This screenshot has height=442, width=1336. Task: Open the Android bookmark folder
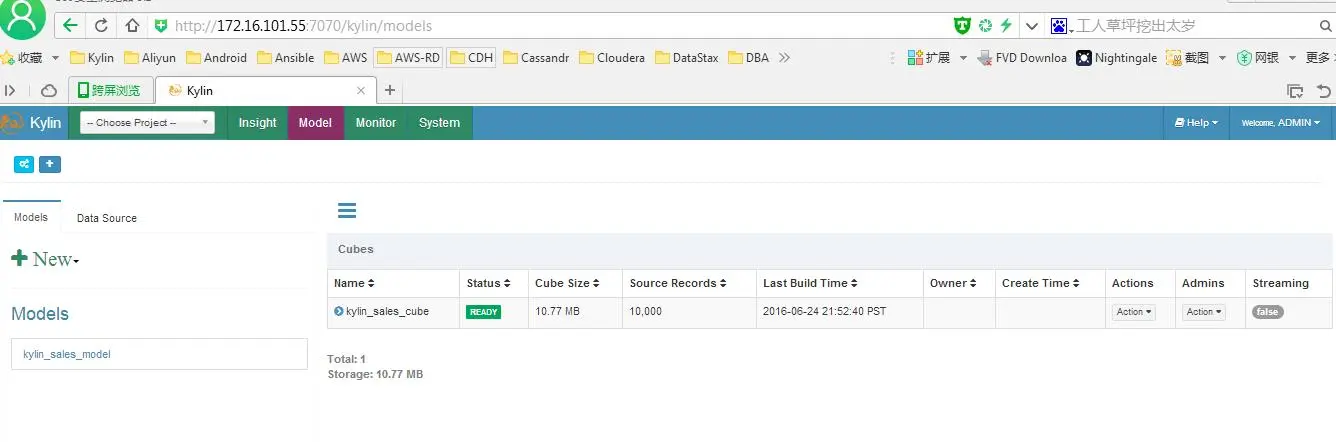tap(216, 57)
